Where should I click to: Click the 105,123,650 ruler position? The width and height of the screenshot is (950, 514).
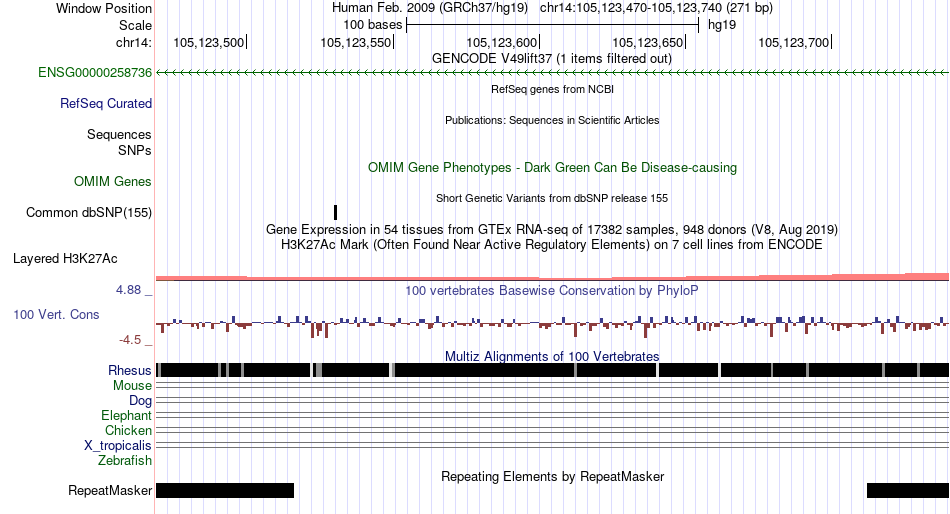[x=648, y=42]
